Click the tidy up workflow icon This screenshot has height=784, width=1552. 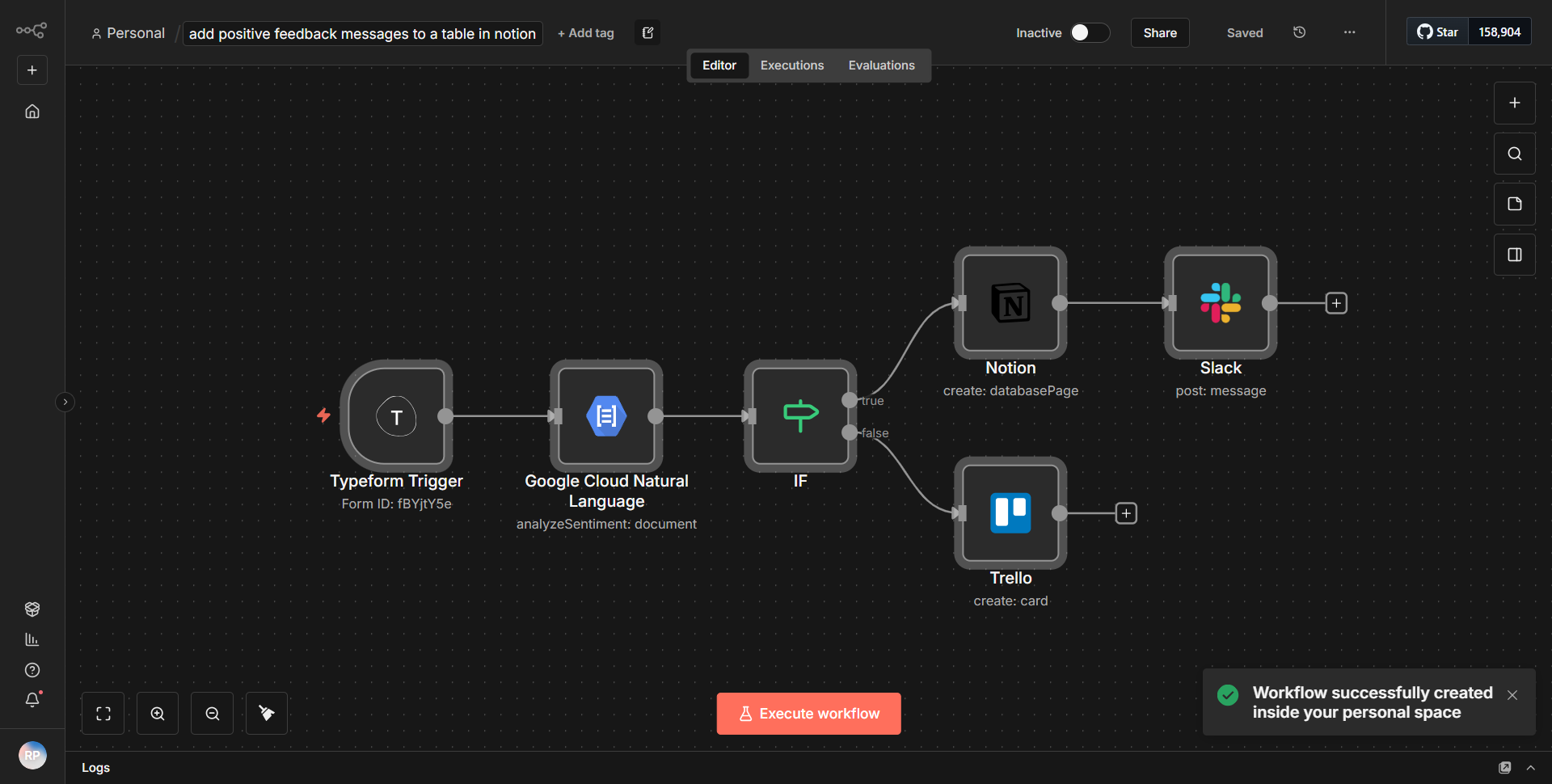[267, 714]
